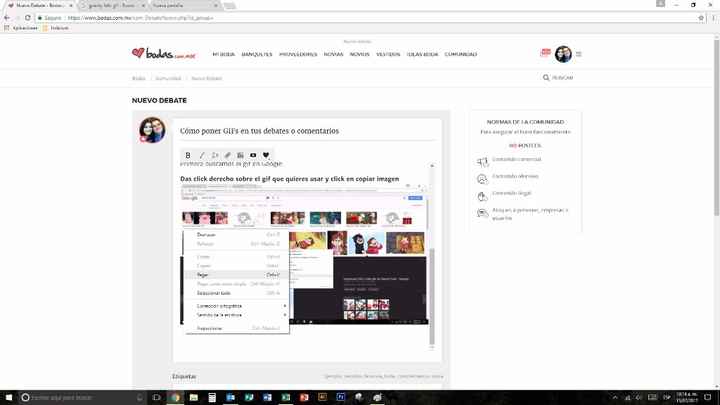Open Task View on the taskbar
This screenshot has width=720, height=405.
(157, 398)
